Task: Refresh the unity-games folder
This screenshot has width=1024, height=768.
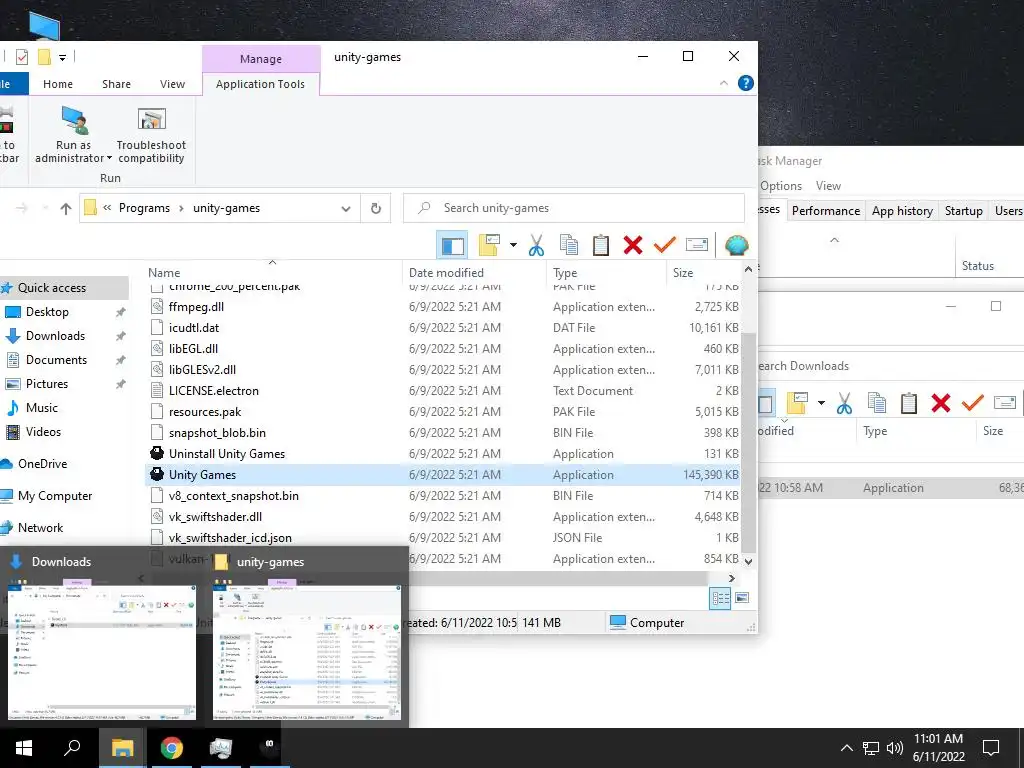Action: click(x=376, y=208)
